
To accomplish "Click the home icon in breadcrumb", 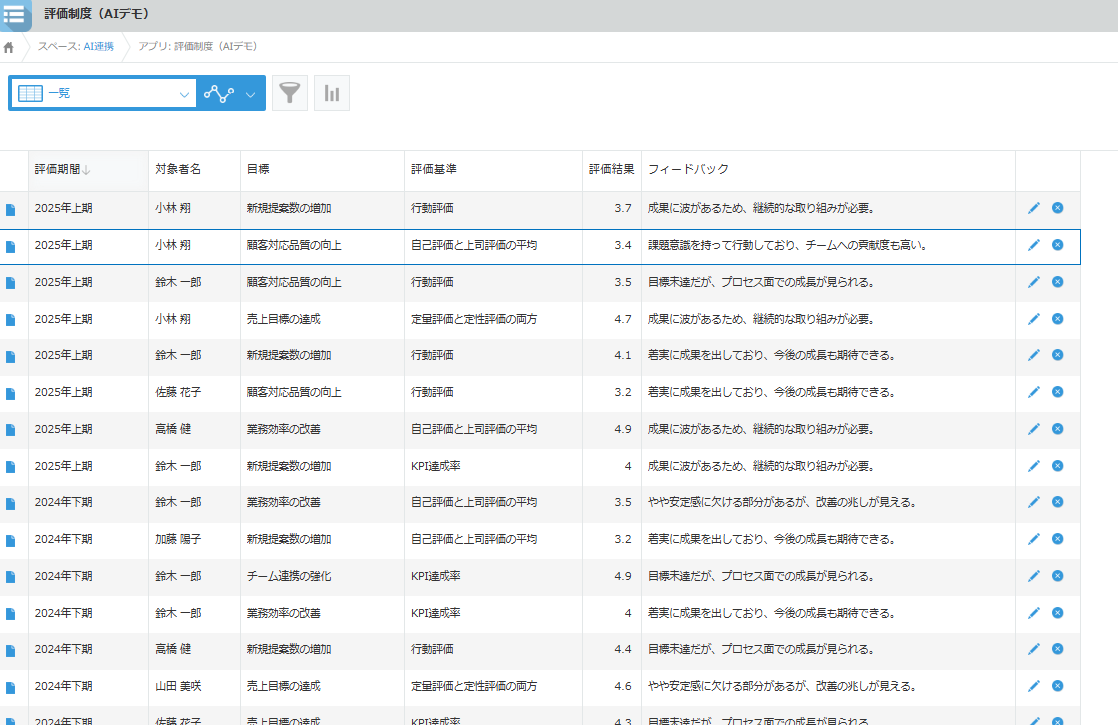I will click(x=9, y=47).
